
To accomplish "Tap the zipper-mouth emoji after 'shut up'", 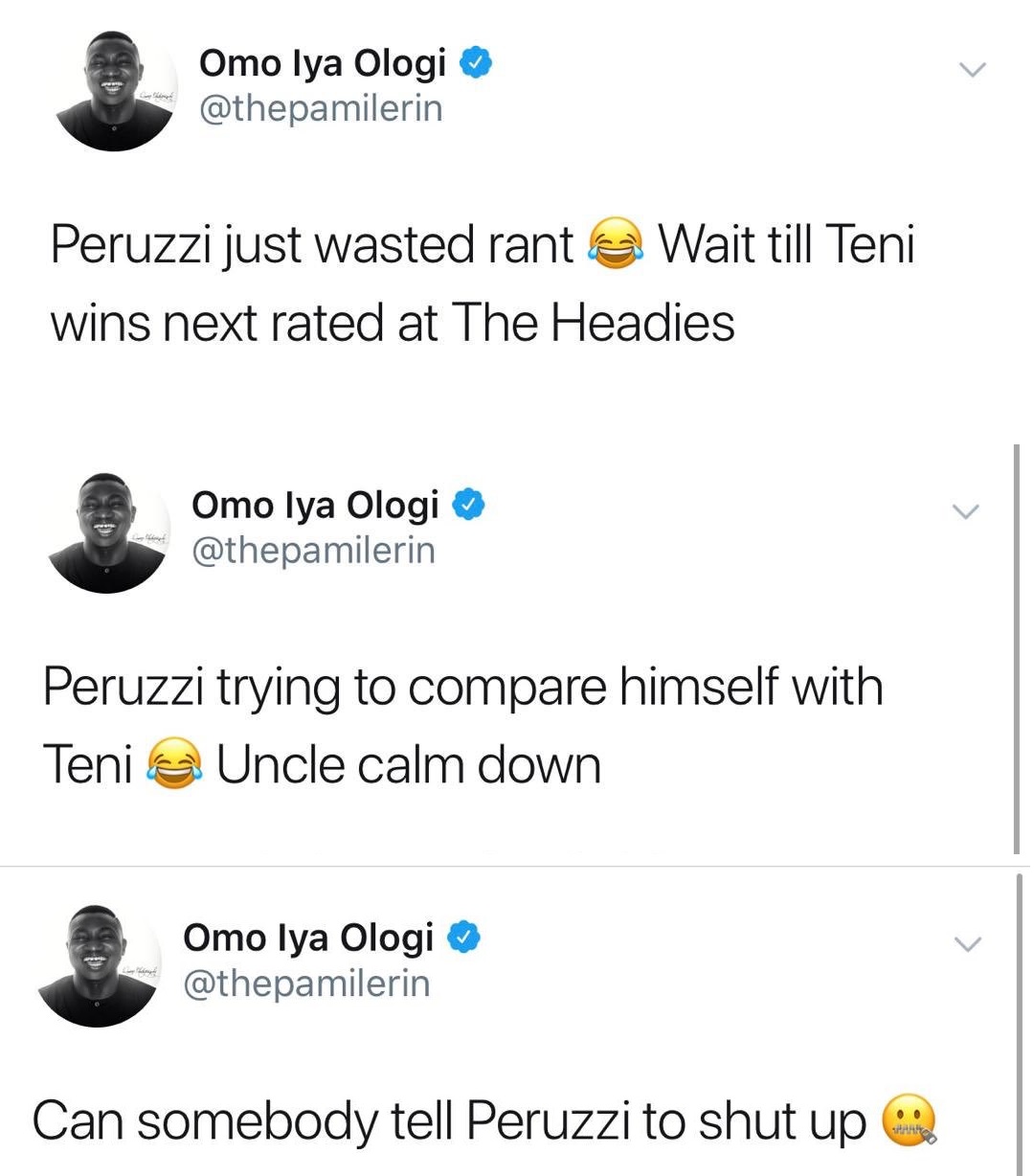I will click(x=908, y=1121).
